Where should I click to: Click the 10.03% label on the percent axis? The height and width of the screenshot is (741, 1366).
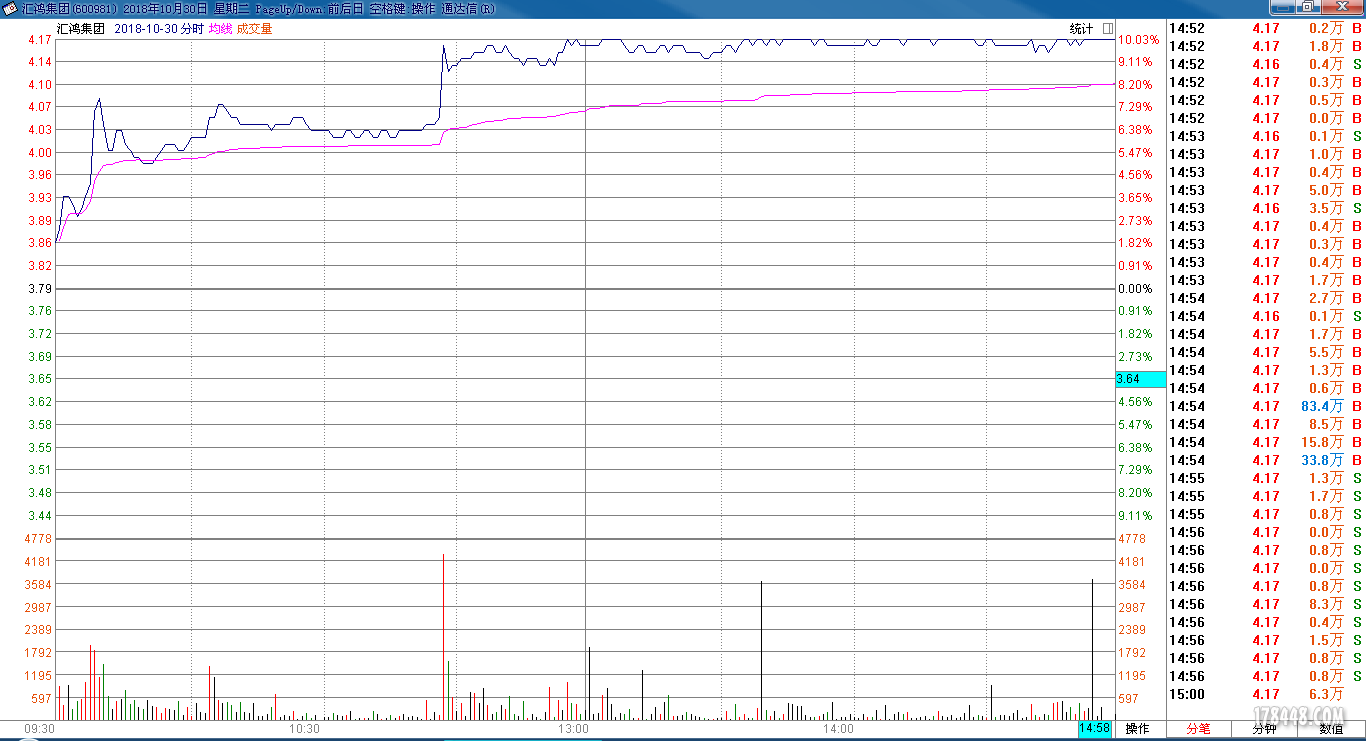(1139, 40)
